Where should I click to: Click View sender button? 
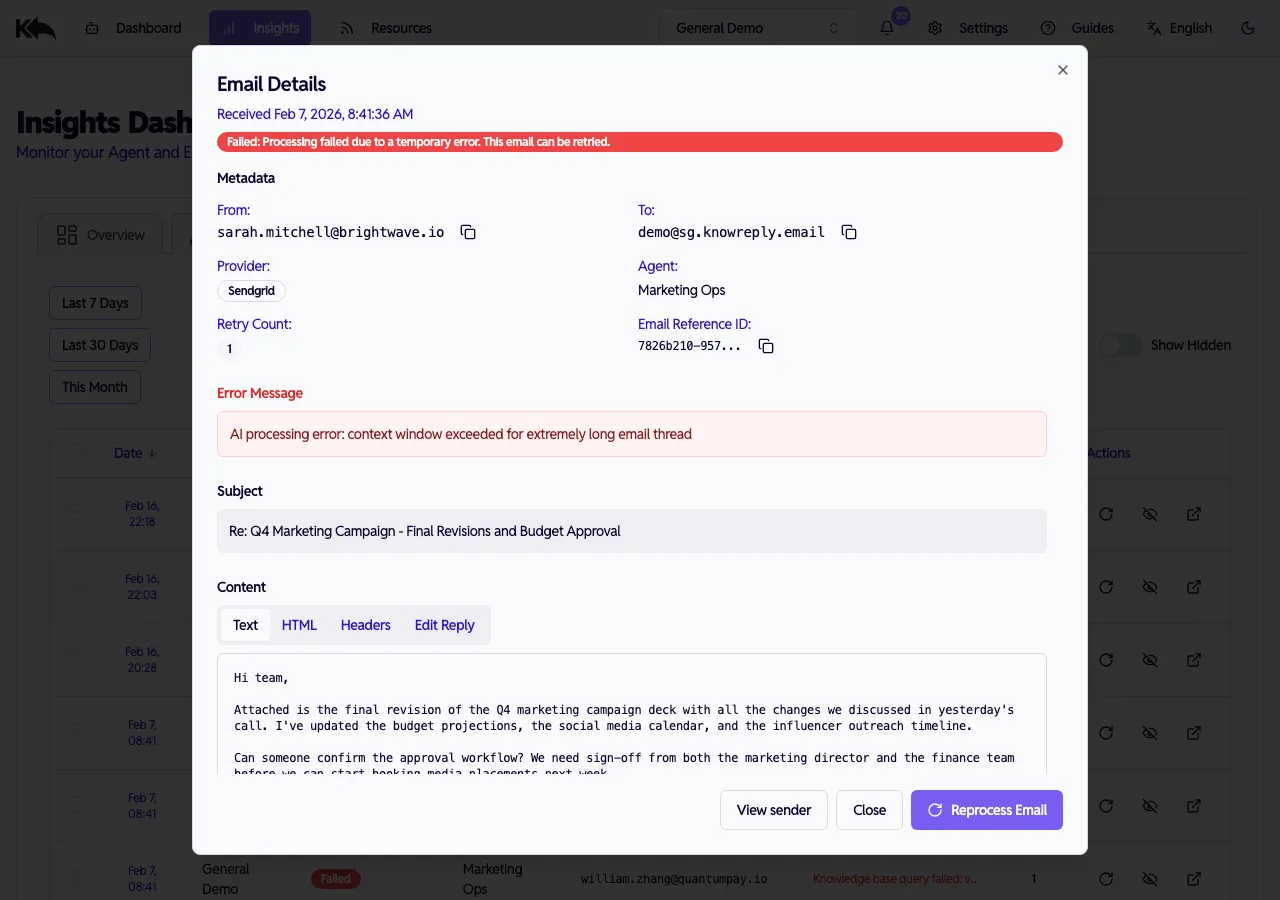tap(773, 810)
